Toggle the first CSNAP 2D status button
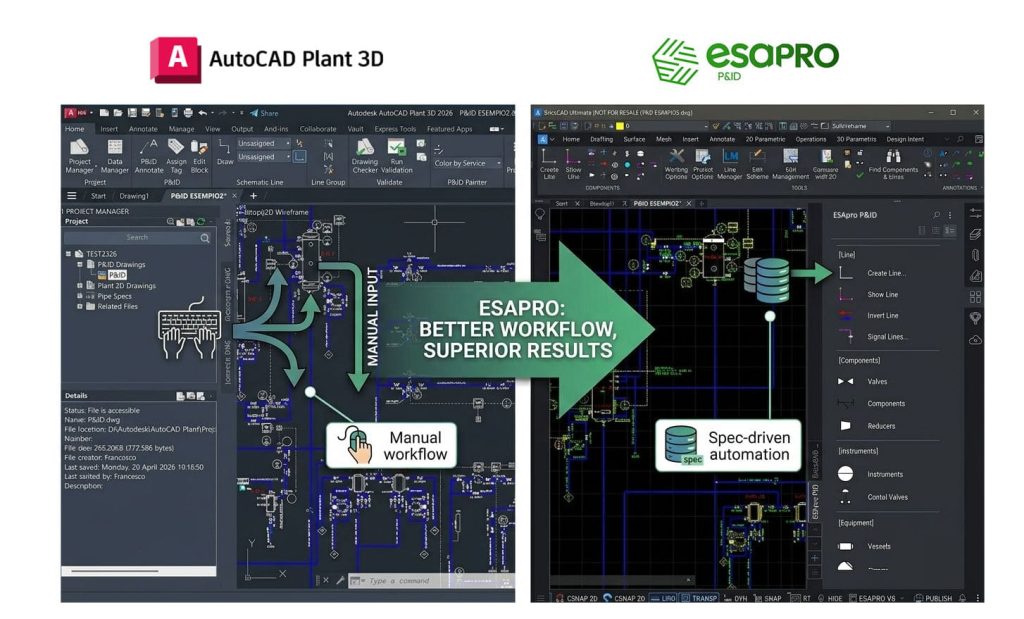 pos(577,598)
